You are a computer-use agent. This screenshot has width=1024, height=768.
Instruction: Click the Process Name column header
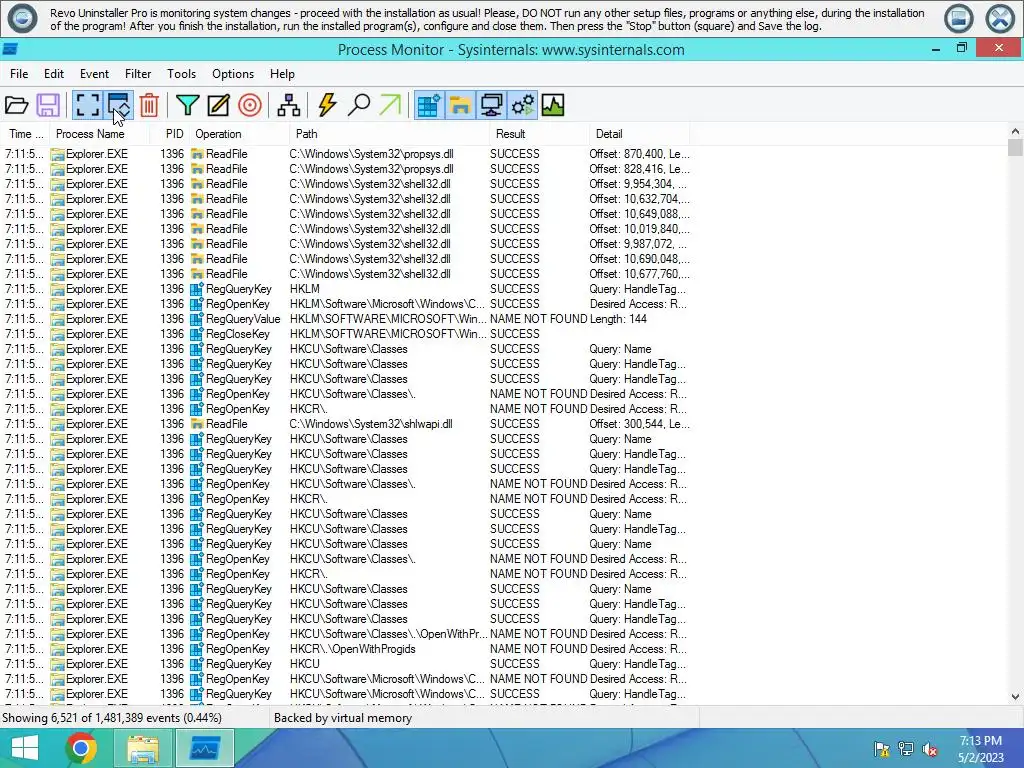click(x=99, y=134)
